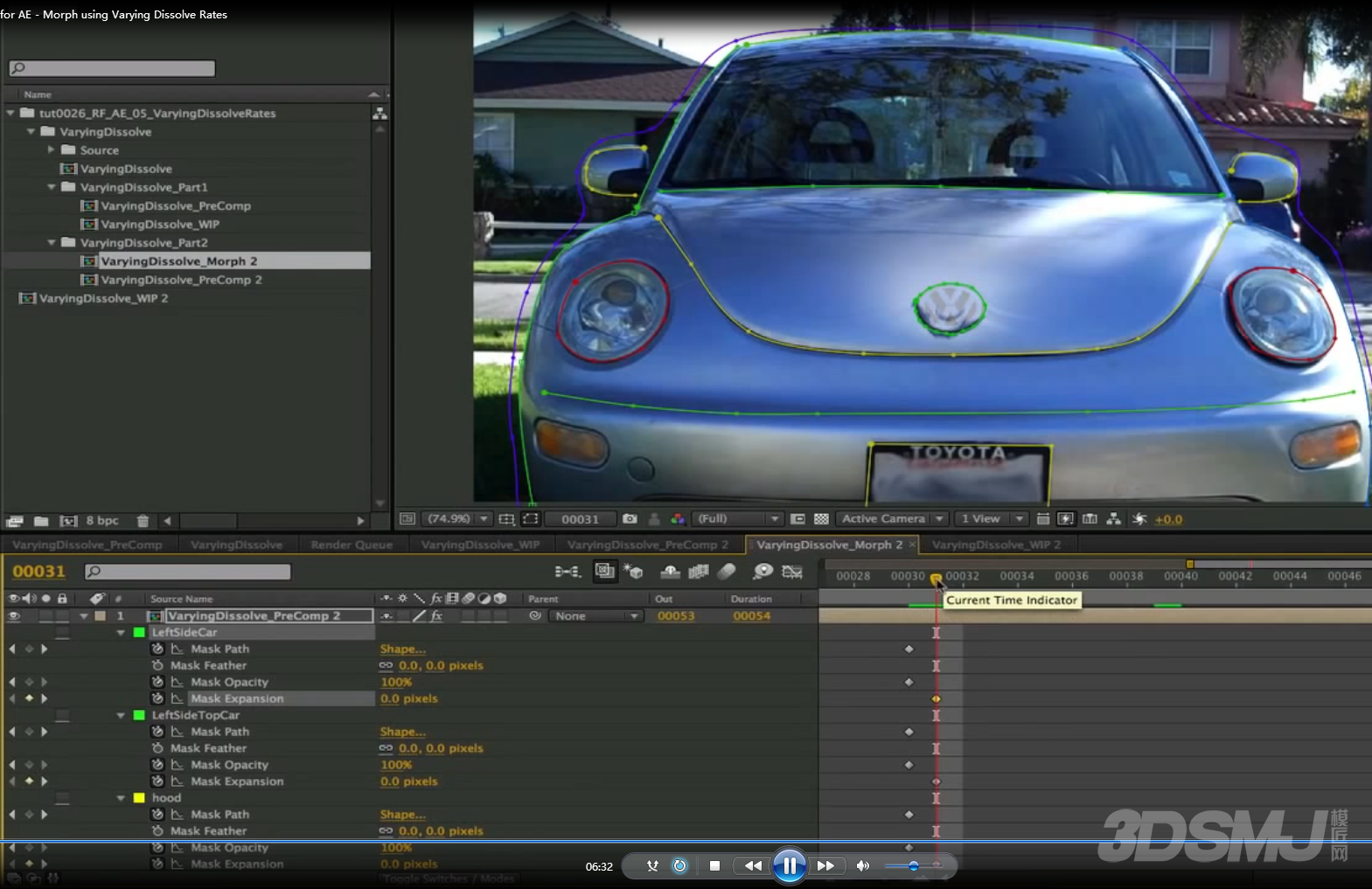Open the resolution dropdown showing Full
The image size is (1372, 889).
click(737, 518)
